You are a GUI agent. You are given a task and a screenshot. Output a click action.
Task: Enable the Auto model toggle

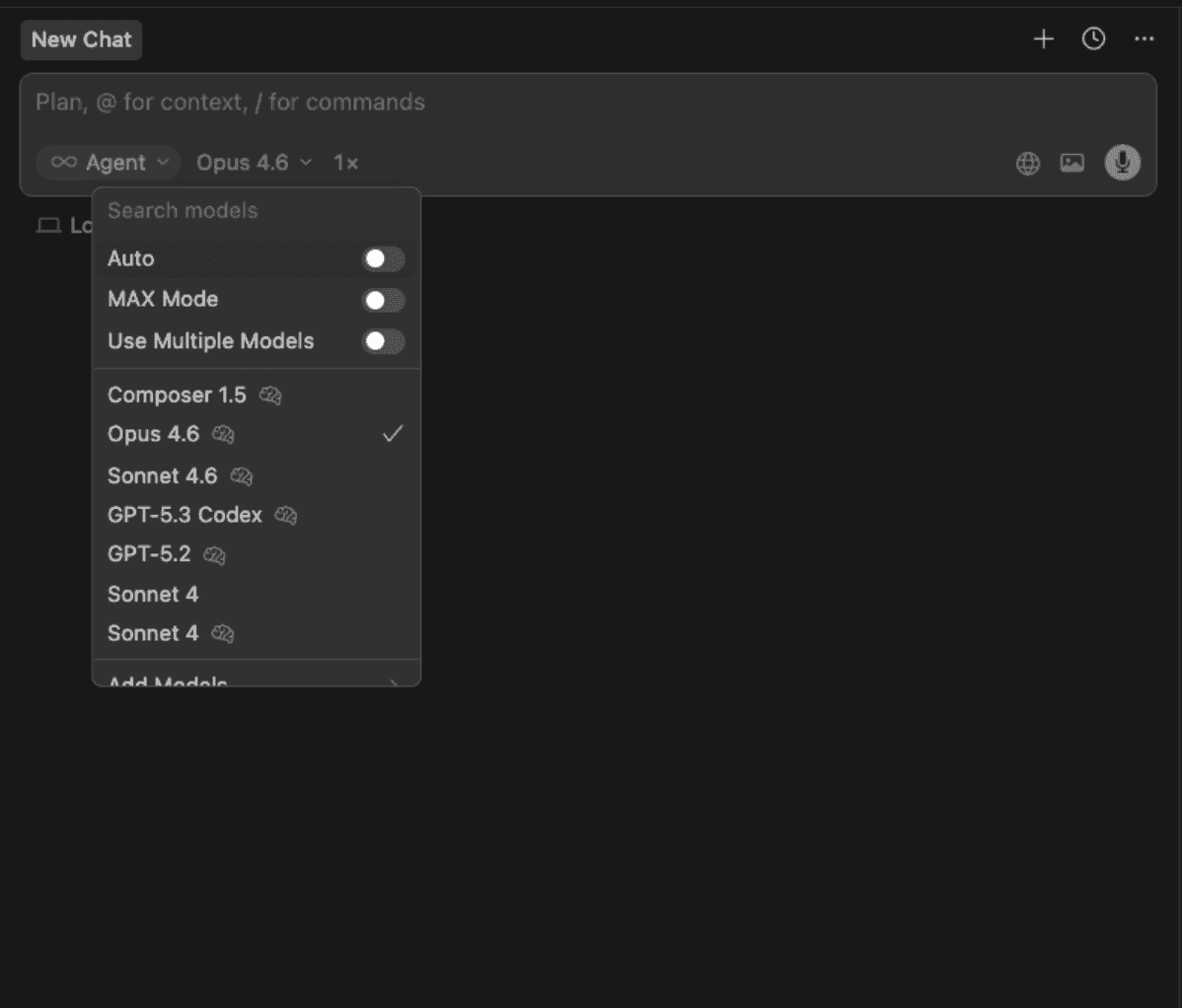click(x=383, y=259)
